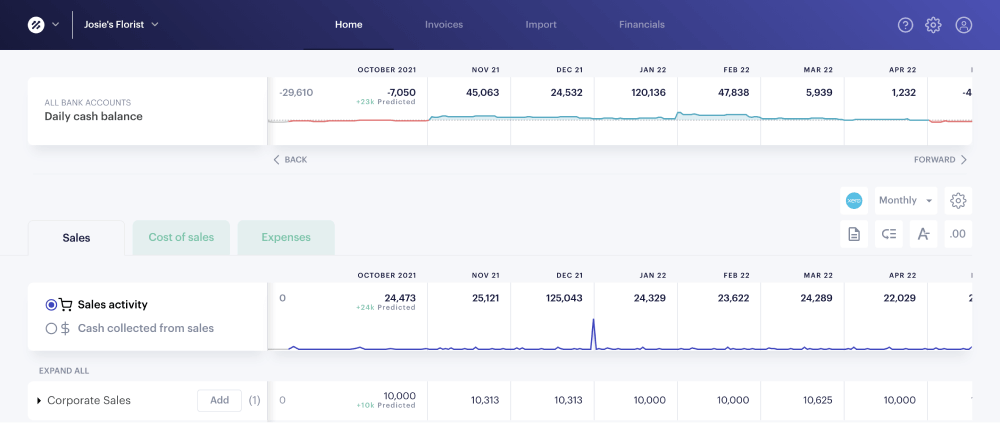This screenshot has height=423, width=1000.
Task: Click the 24,473 October 2021 sales value
Action: point(400,298)
